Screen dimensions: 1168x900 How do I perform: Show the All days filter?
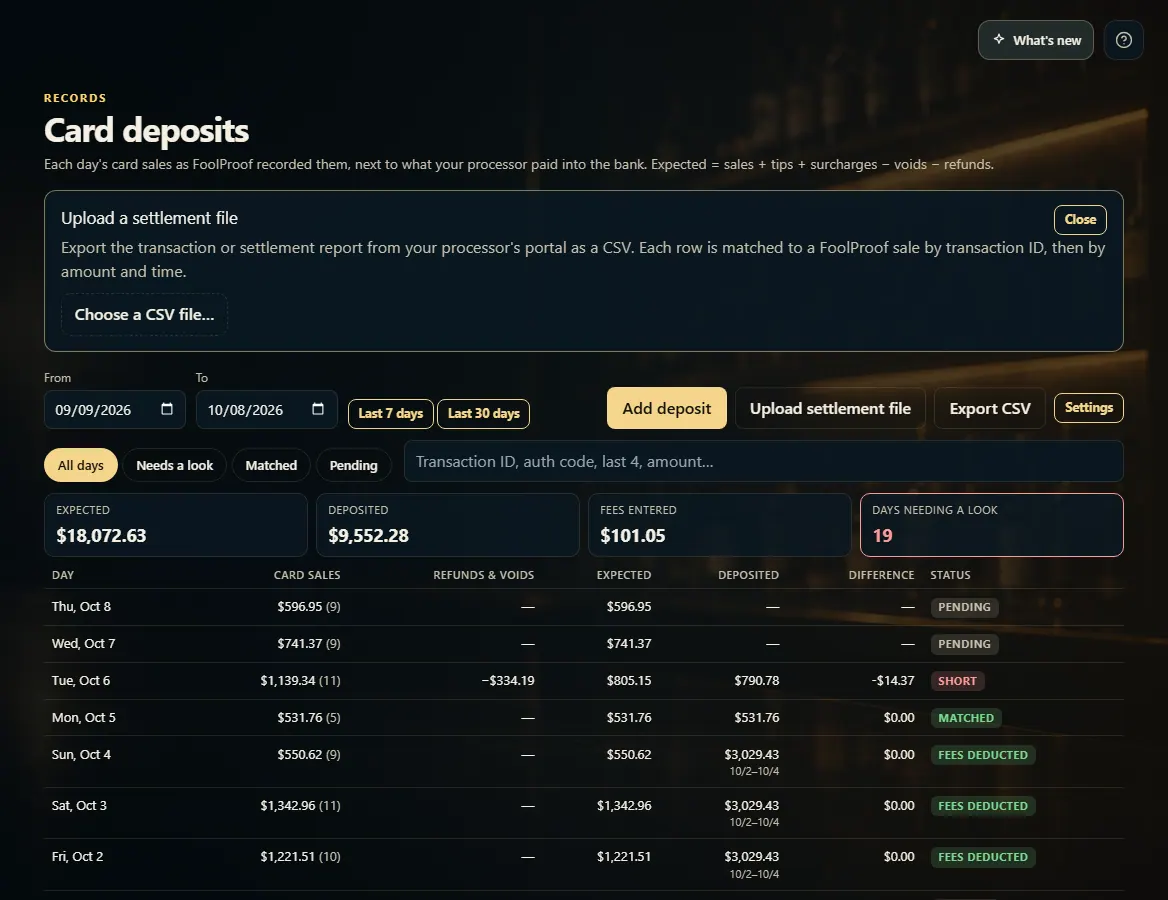tap(80, 465)
